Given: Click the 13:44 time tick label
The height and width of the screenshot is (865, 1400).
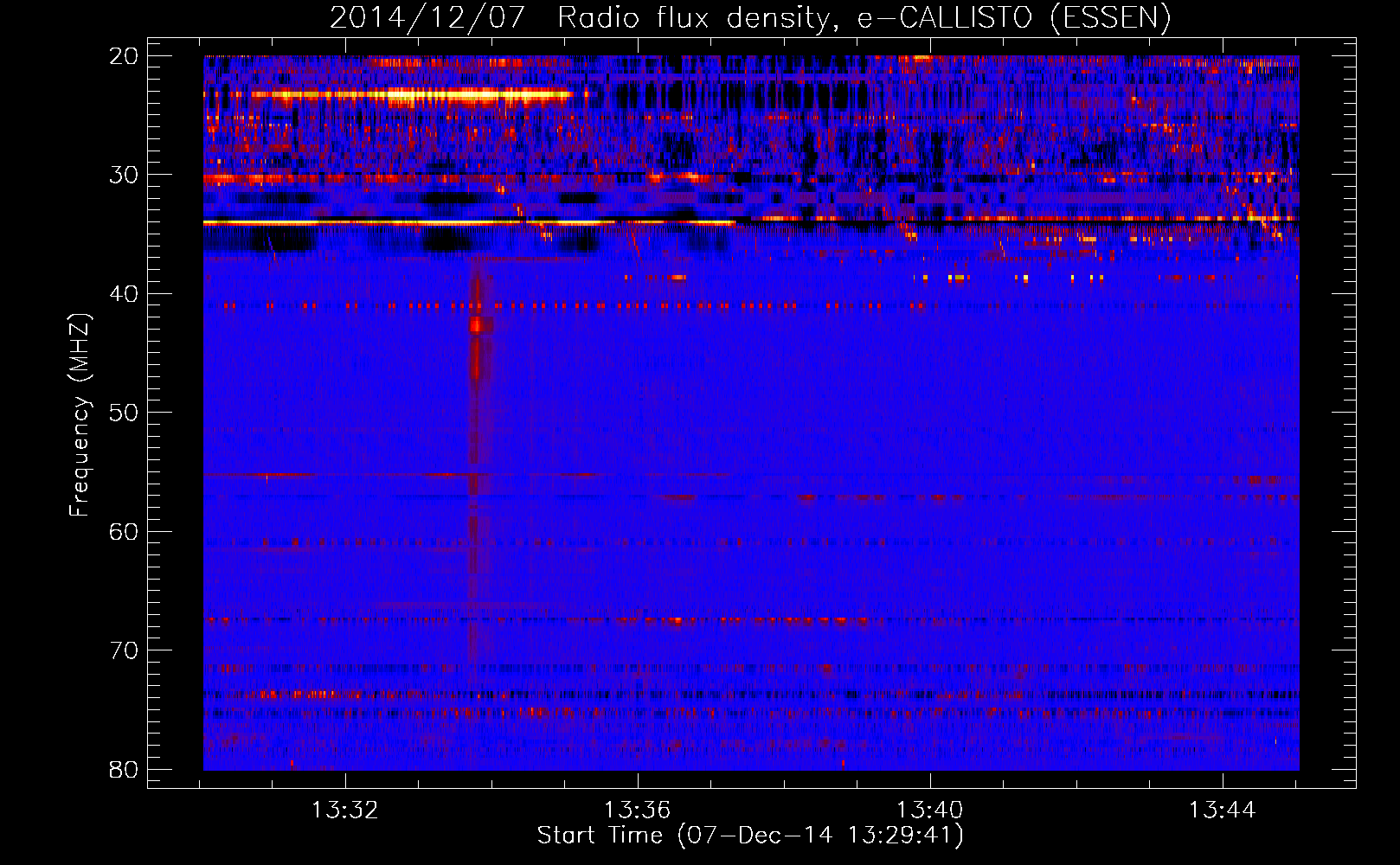Looking at the screenshot, I should [x=1223, y=810].
